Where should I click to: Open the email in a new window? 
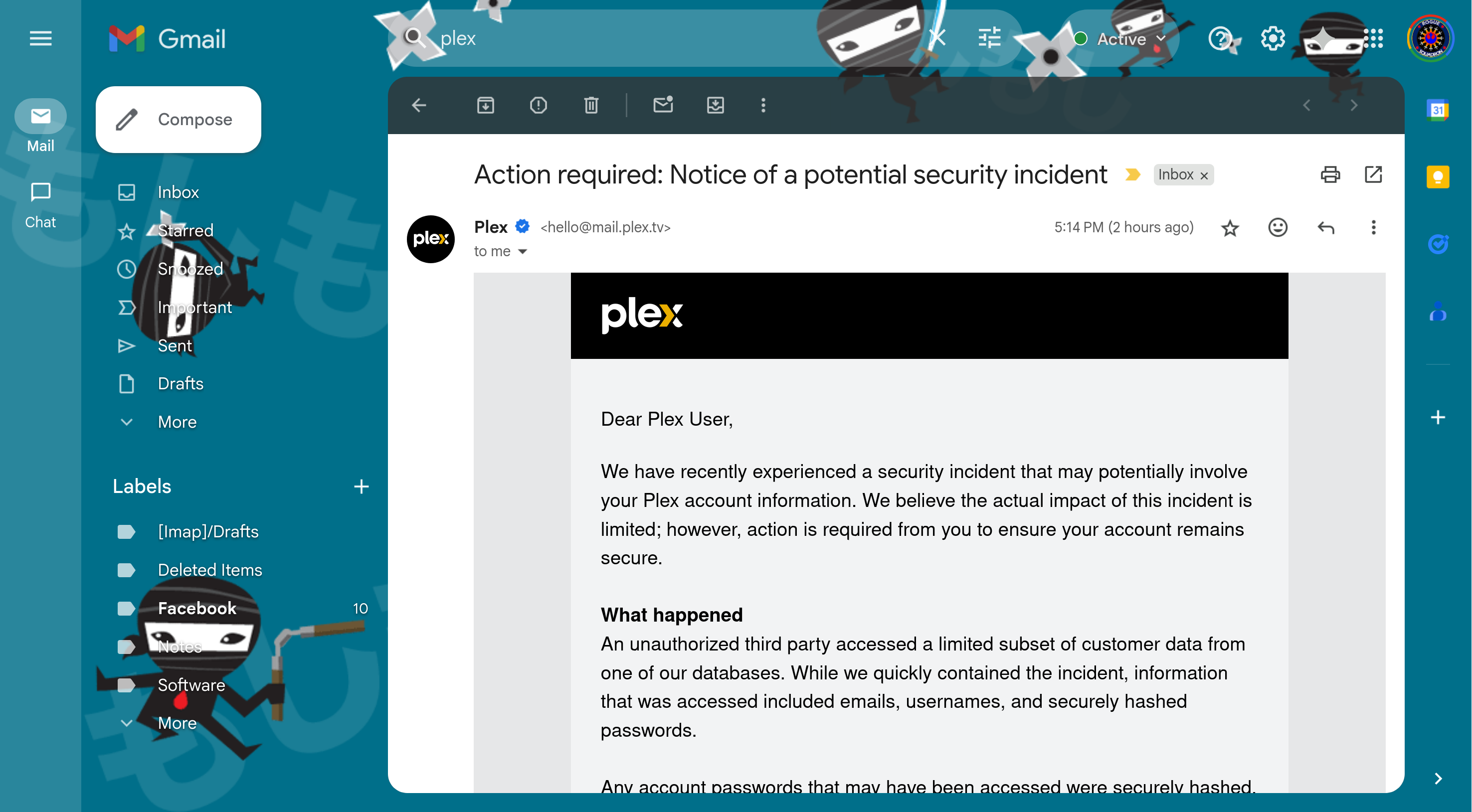(x=1373, y=174)
